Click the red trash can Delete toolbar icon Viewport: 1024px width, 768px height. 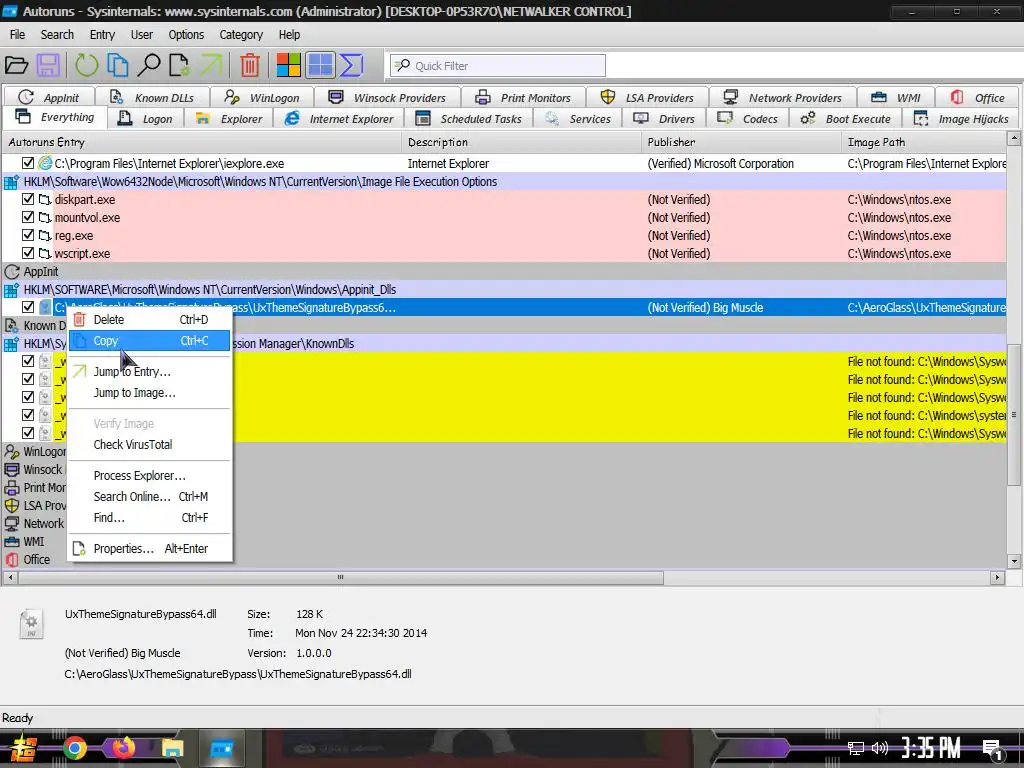tap(250, 65)
